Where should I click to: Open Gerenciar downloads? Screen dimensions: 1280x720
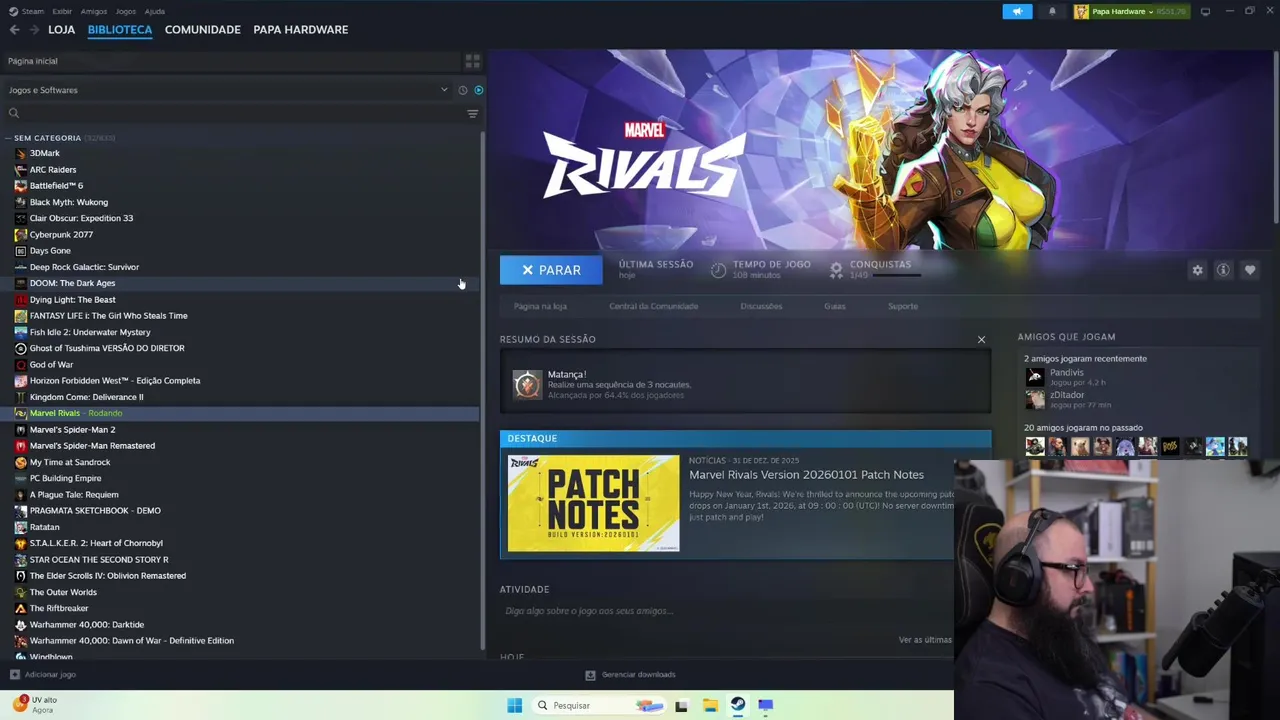(630, 675)
